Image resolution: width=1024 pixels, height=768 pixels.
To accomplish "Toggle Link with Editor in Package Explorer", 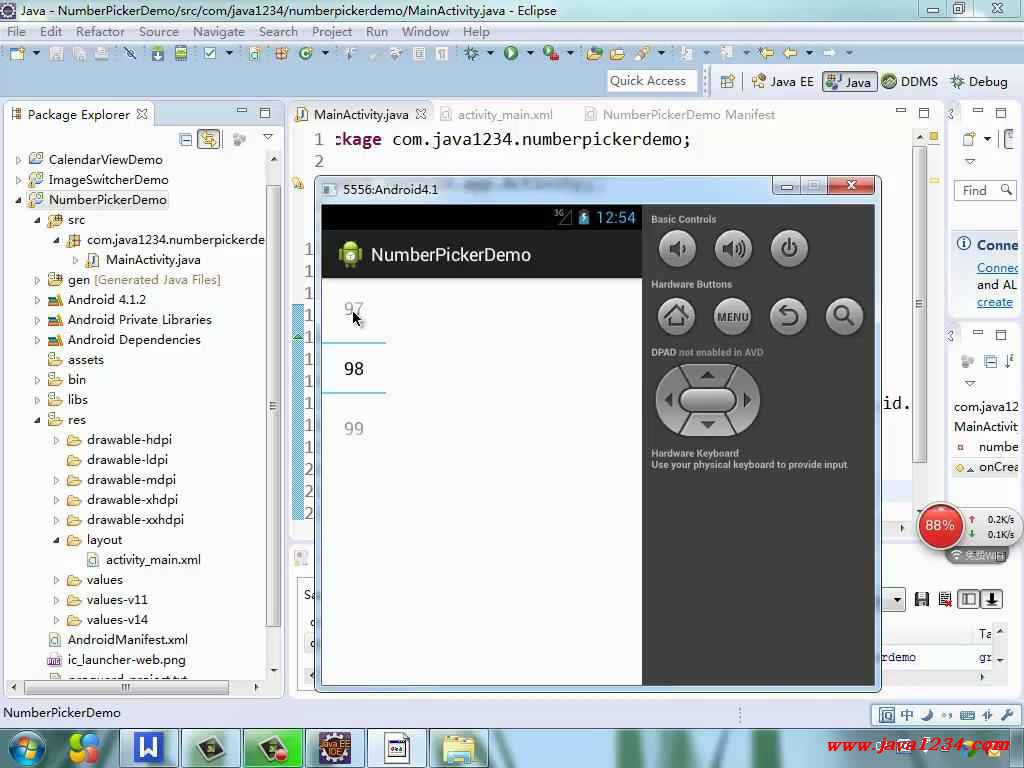I will click(208, 139).
